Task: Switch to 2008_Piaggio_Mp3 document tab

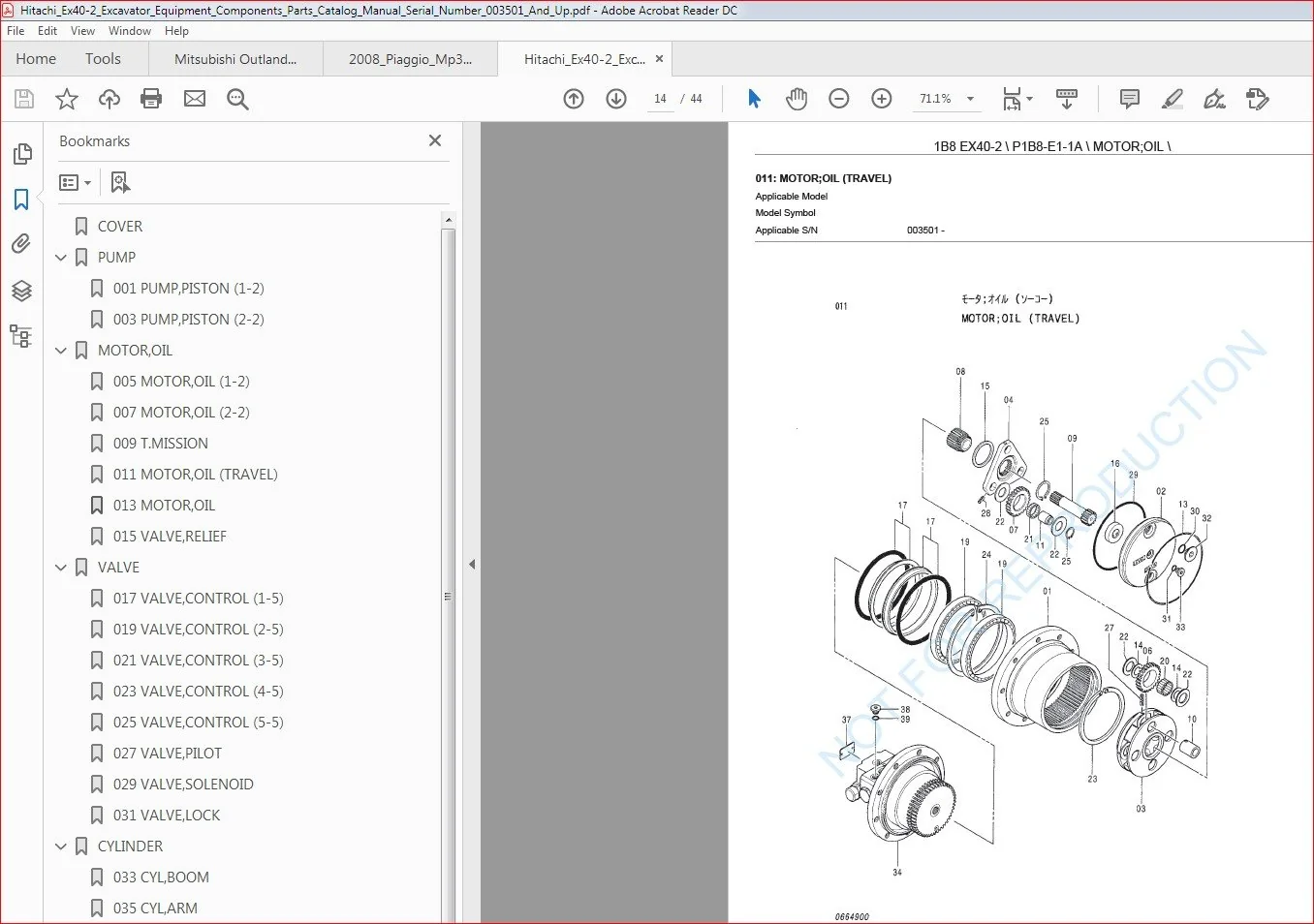Action: [410, 59]
